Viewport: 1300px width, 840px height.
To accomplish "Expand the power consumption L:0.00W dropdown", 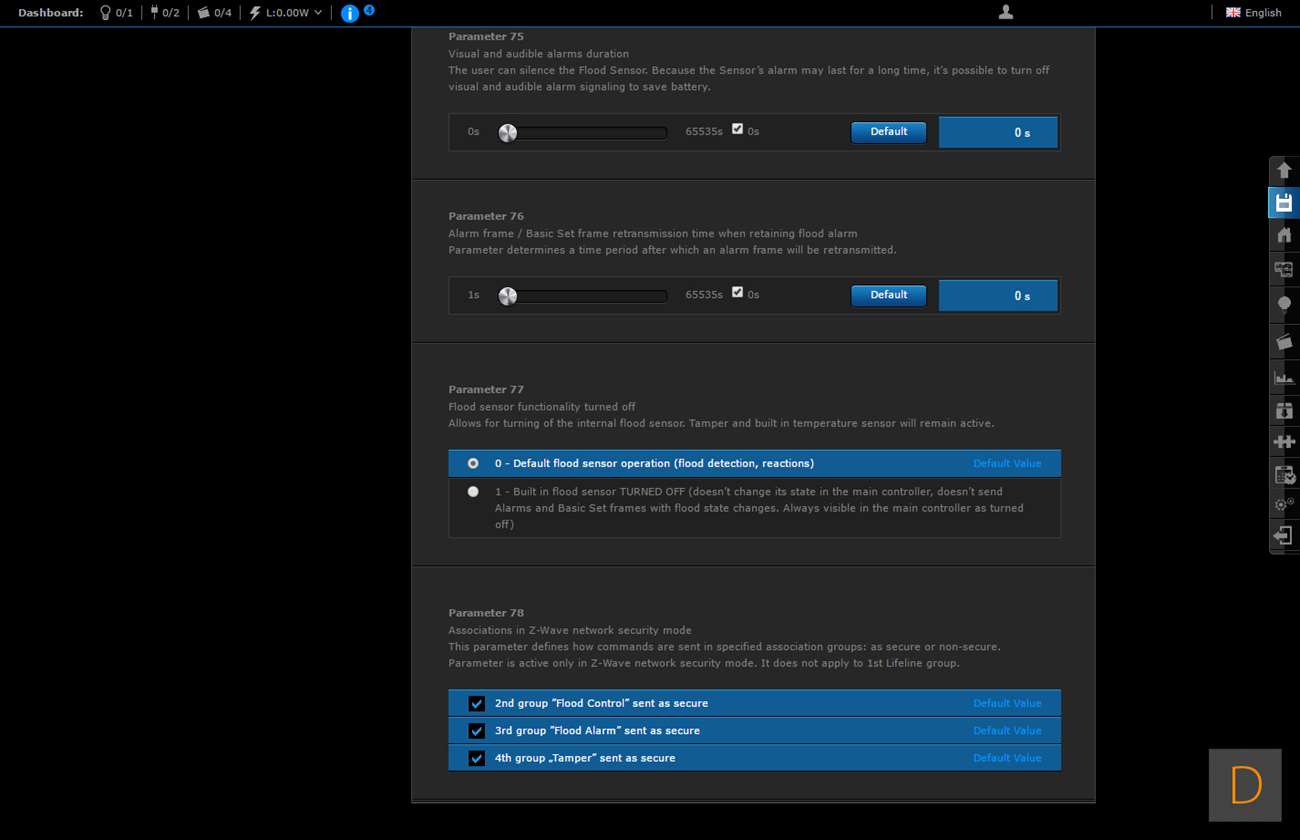I will [287, 13].
